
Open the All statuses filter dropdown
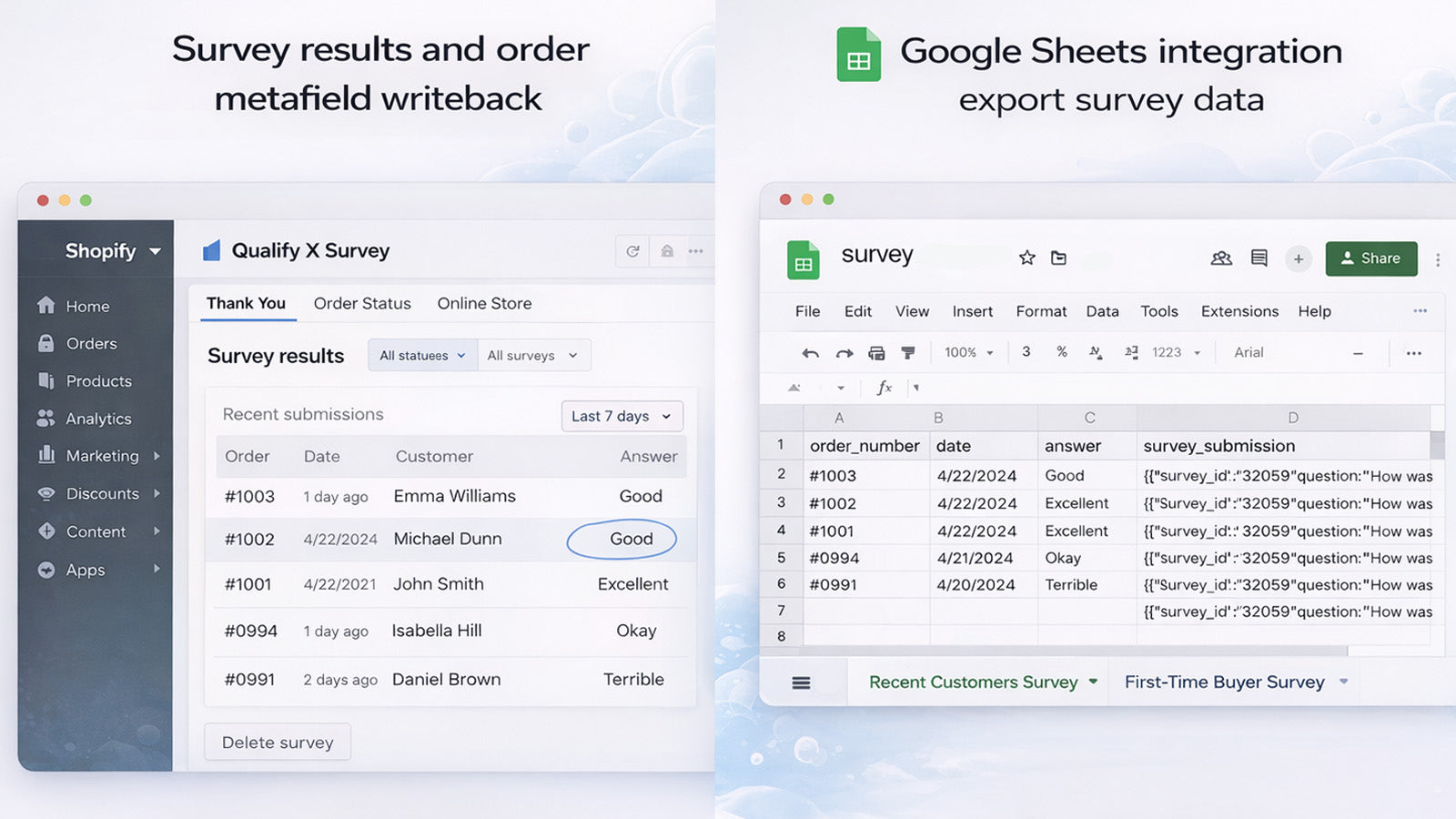point(422,355)
